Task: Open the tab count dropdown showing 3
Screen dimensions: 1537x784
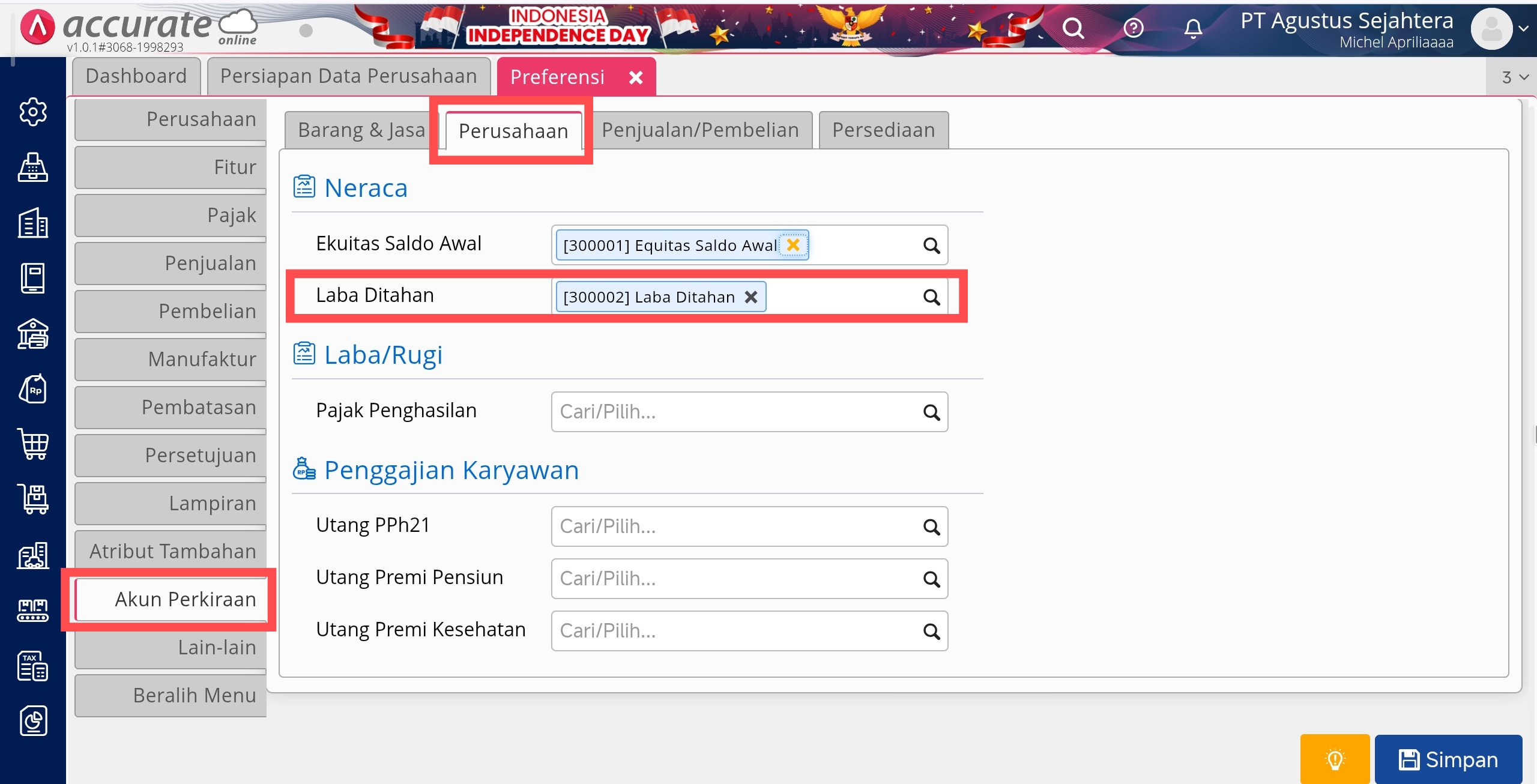Action: (1514, 77)
